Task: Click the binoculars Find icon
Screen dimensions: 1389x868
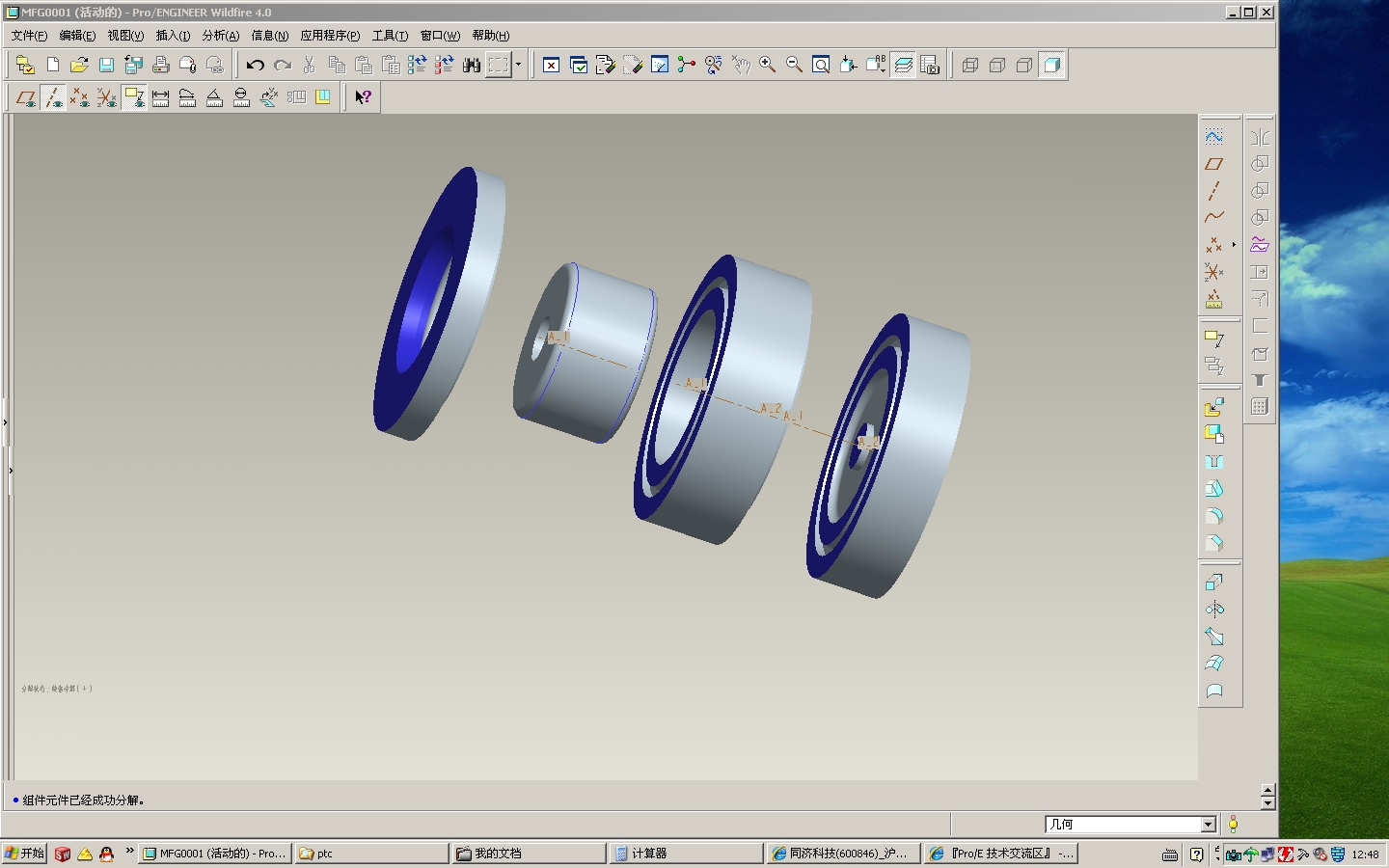Action: pyautogui.click(x=472, y=66)
